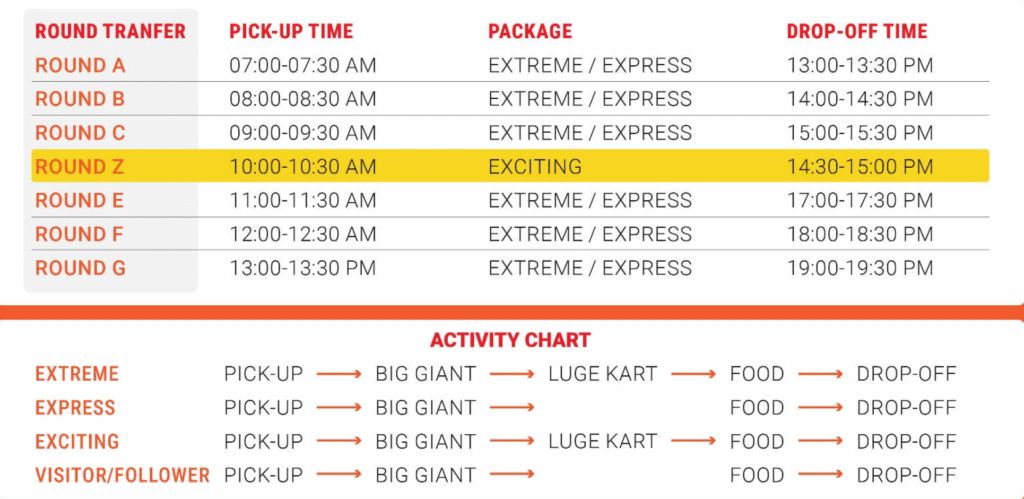Click the arrow after LUGE KART in the EXTREME row
1024x499 pixels.
(693, 374)
